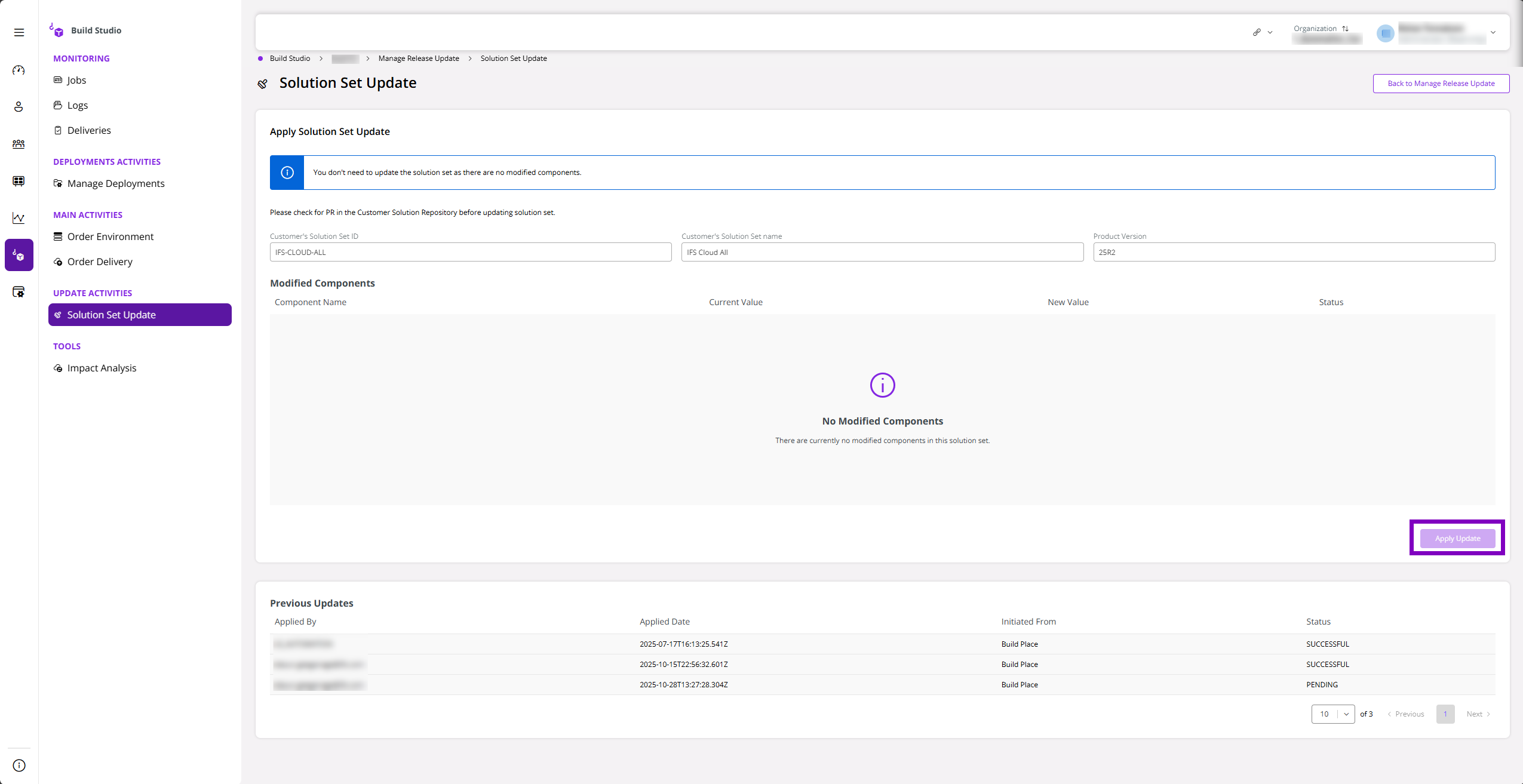Open the info icon at bottom left

(x=19, y=765)
